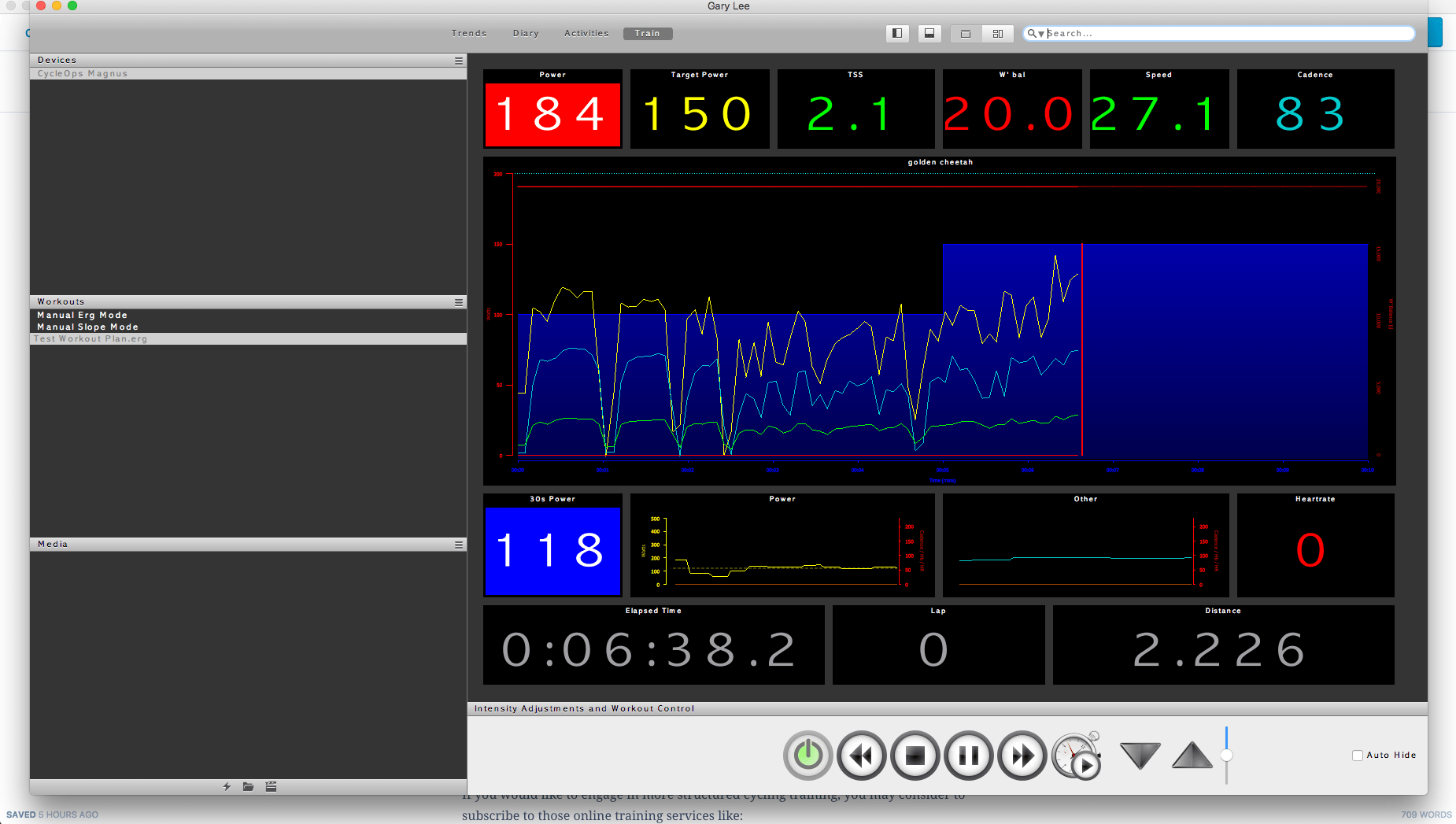1456x824 pixels.
Task: Toggle the left sidebar visibility
Action: (x=897, y=33)
